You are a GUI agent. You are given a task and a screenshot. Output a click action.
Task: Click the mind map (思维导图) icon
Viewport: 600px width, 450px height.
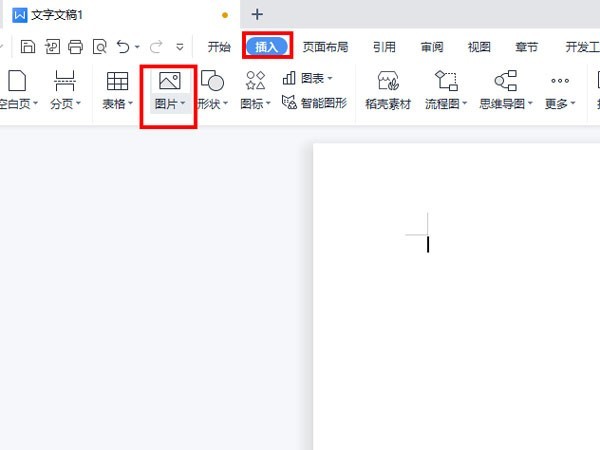[x=506, y=80]
